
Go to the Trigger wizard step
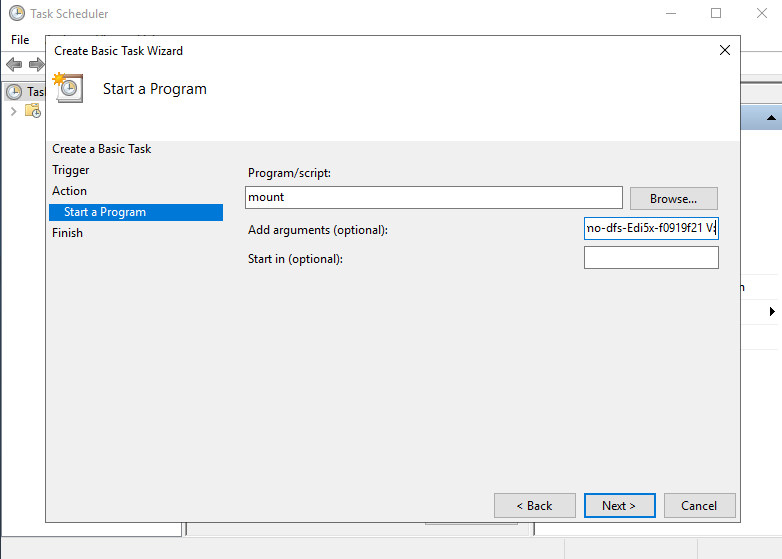pyautogui.click(x=71, y=170)
